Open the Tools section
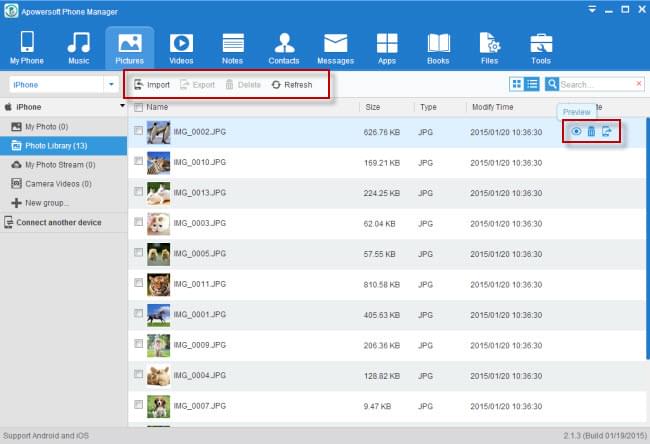 541,49
